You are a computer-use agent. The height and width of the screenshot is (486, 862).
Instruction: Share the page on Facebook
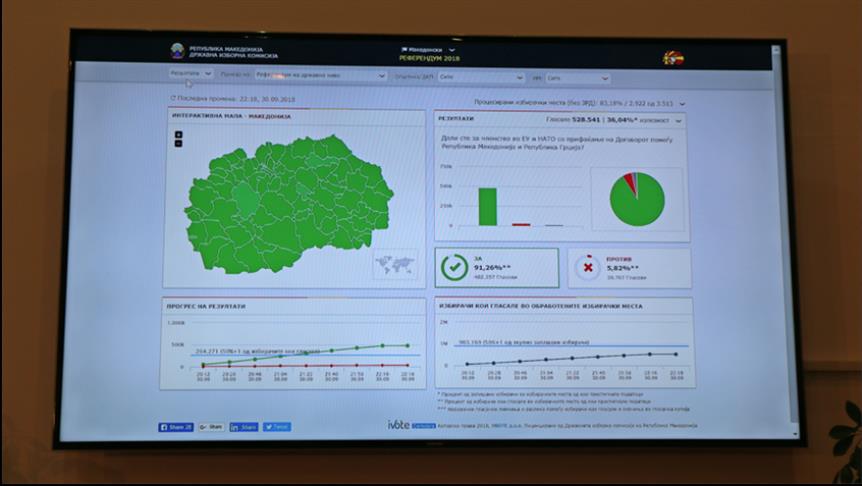coord(176,427)
